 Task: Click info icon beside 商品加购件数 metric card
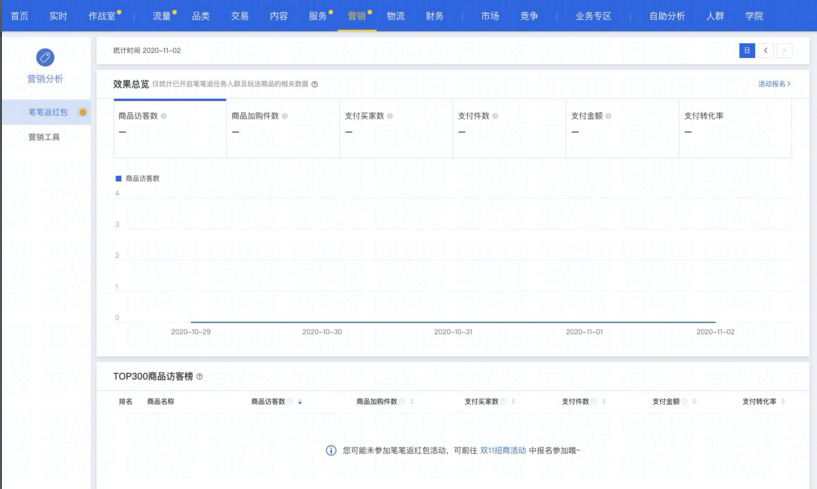284,116
